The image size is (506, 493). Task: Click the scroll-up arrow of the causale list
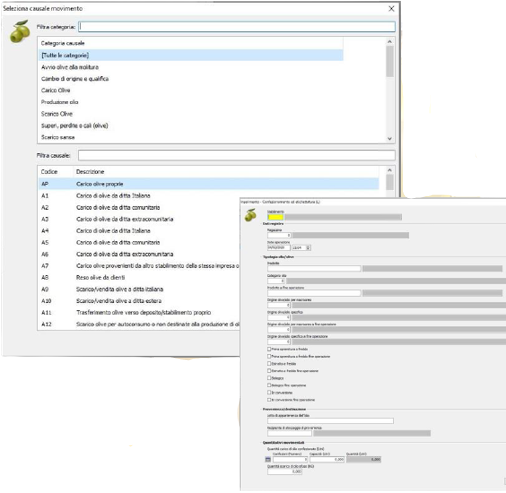tap(390, 170)
